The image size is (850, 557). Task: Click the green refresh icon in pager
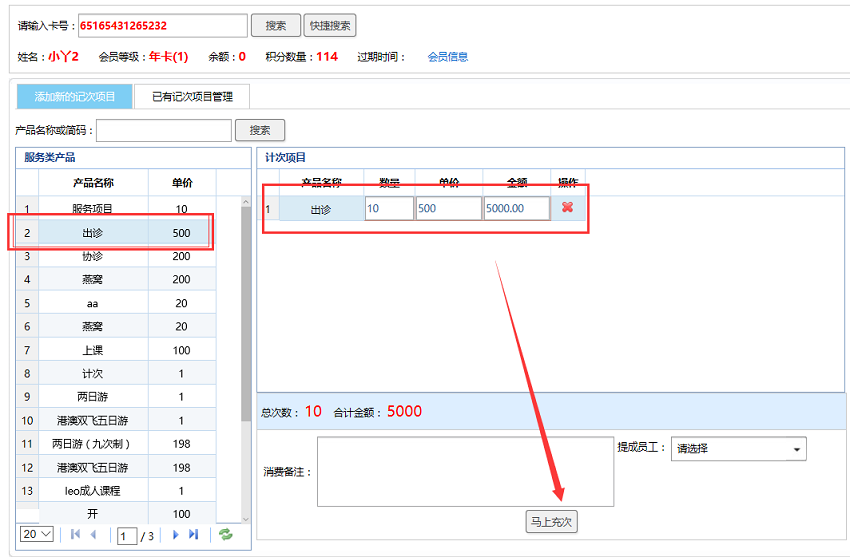226,535
